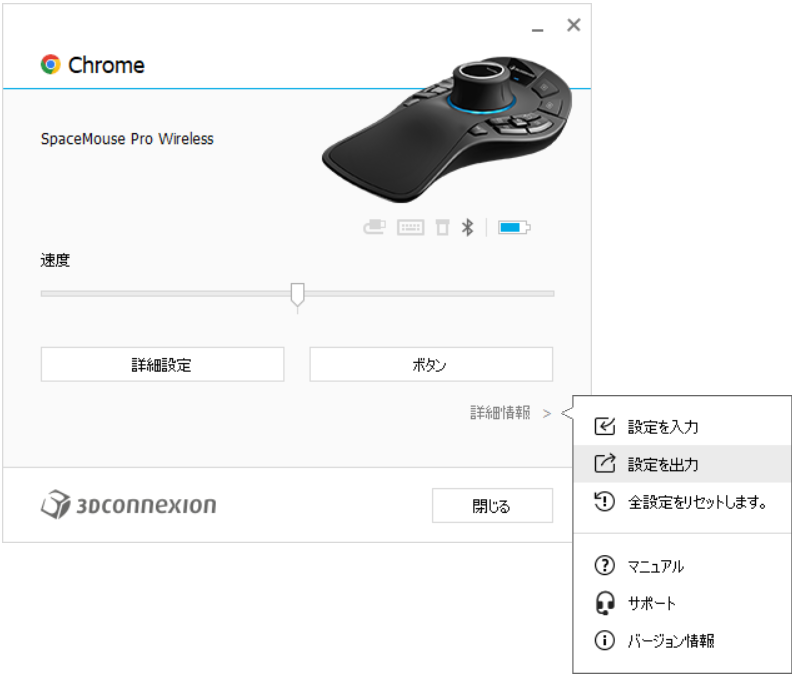Click the wired USB connection status icon

coord(375,227)
